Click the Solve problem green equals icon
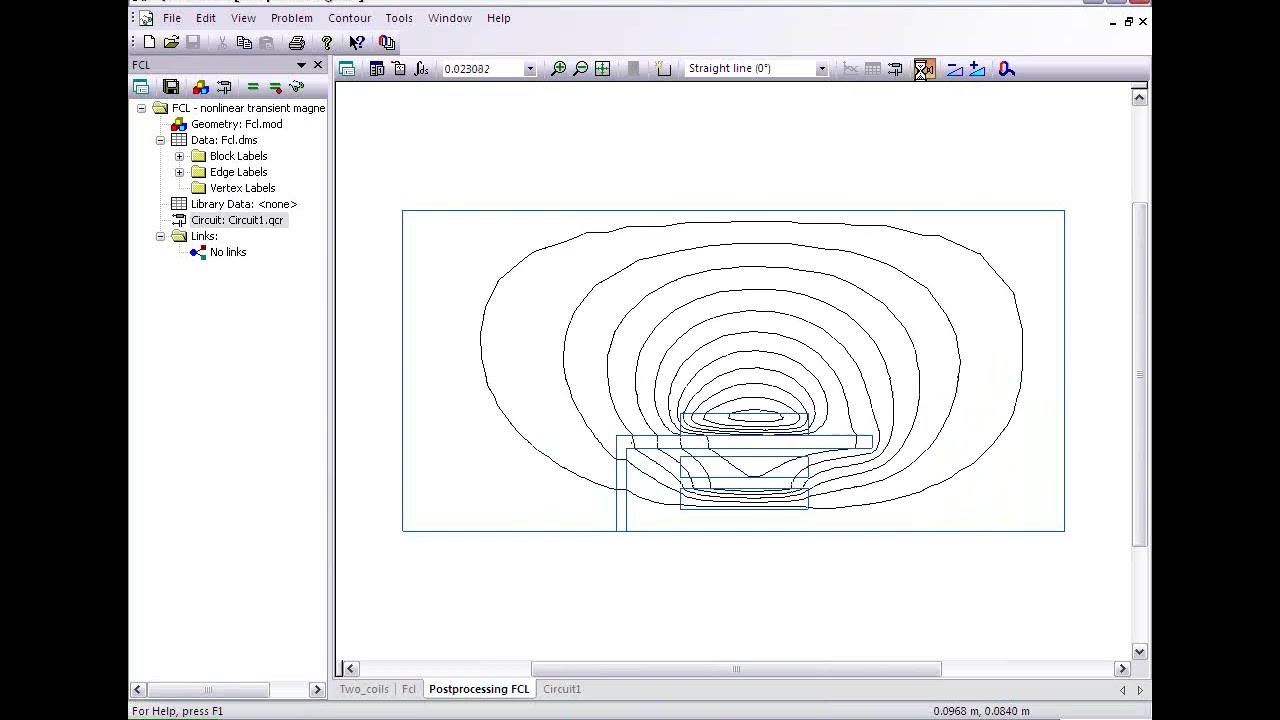The image size is (1280, 720). 253,87
